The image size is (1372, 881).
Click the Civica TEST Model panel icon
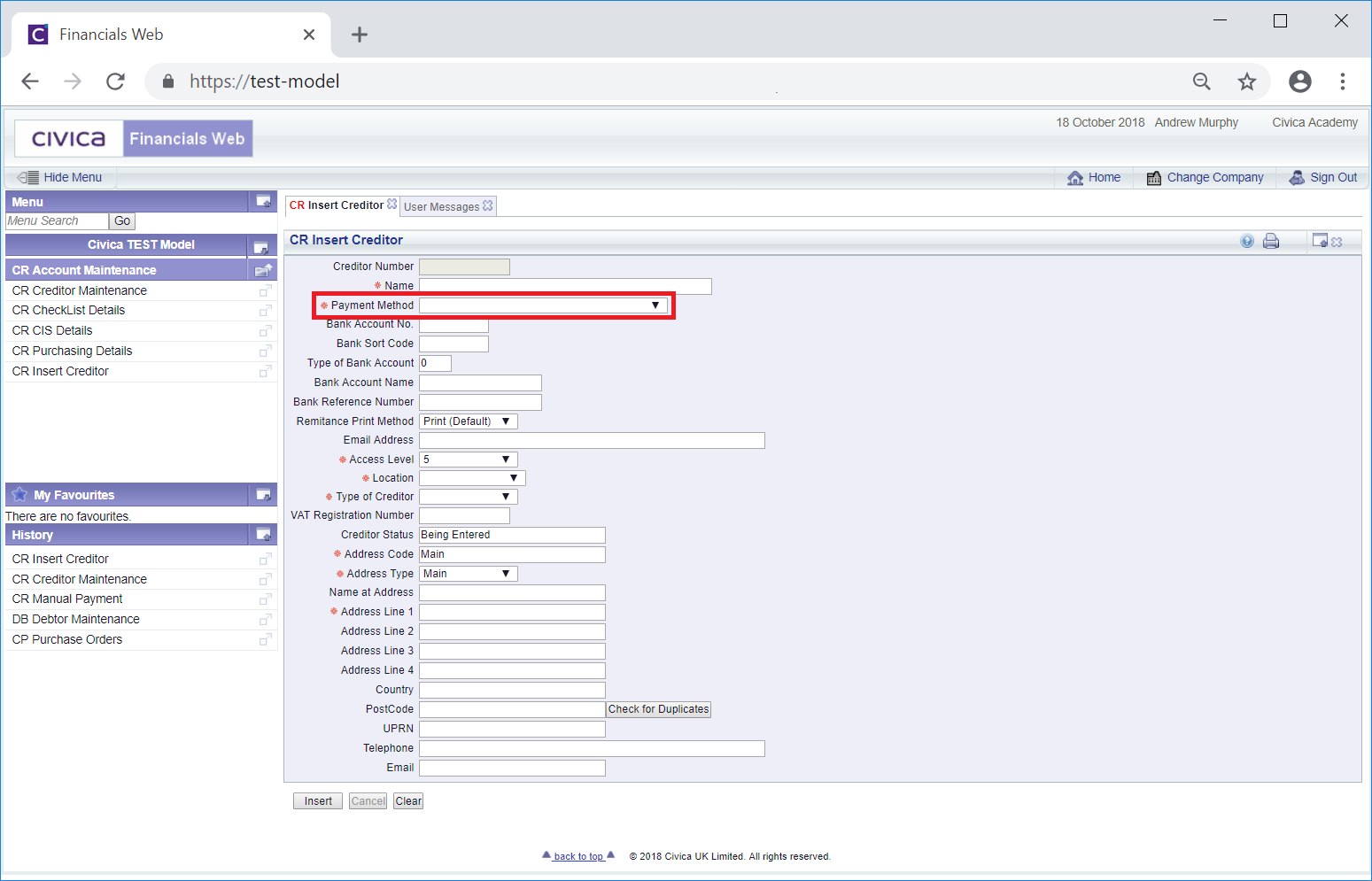tap(260, 247)
